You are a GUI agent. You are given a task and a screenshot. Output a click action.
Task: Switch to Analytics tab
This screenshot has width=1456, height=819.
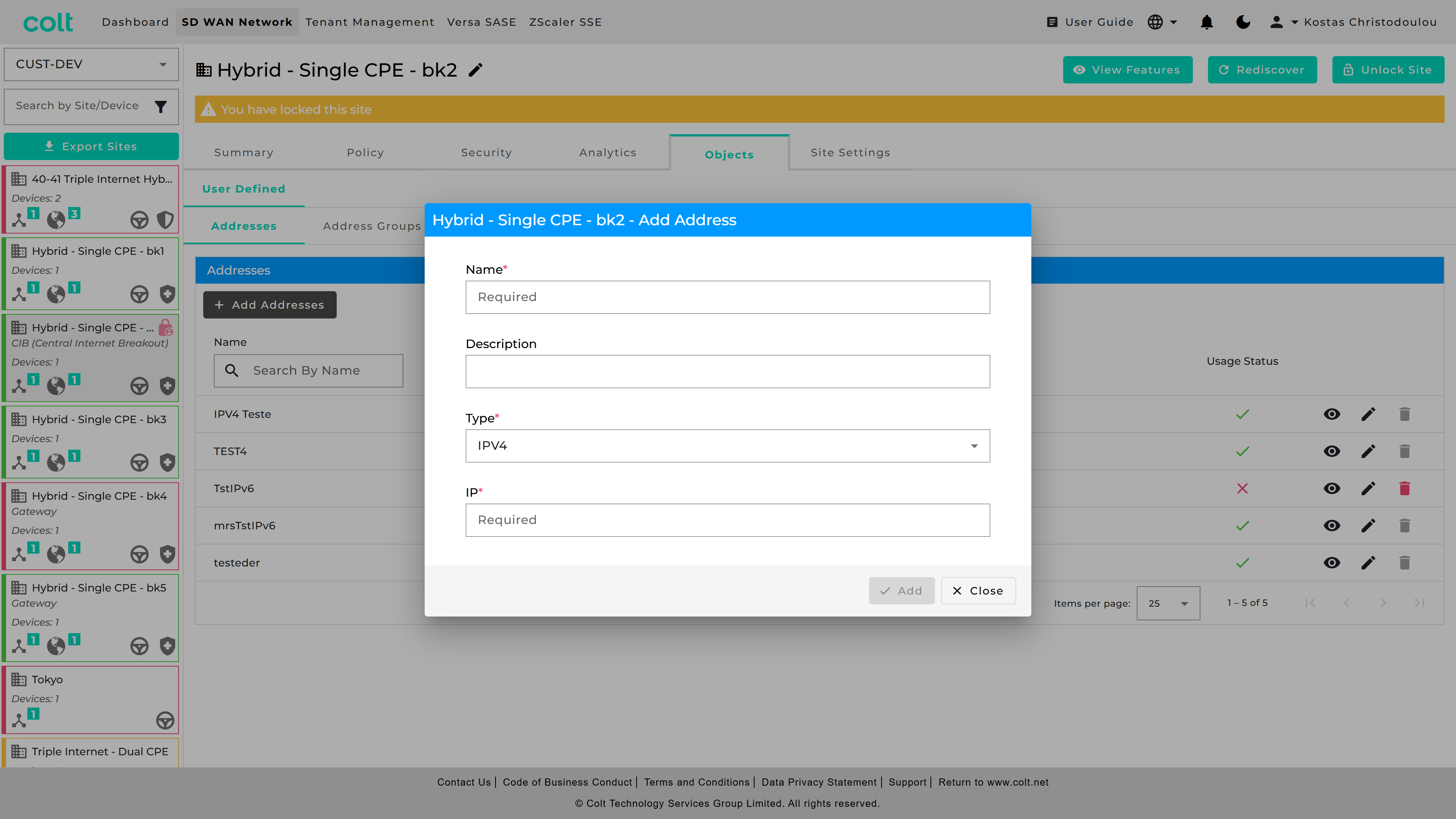607,152
